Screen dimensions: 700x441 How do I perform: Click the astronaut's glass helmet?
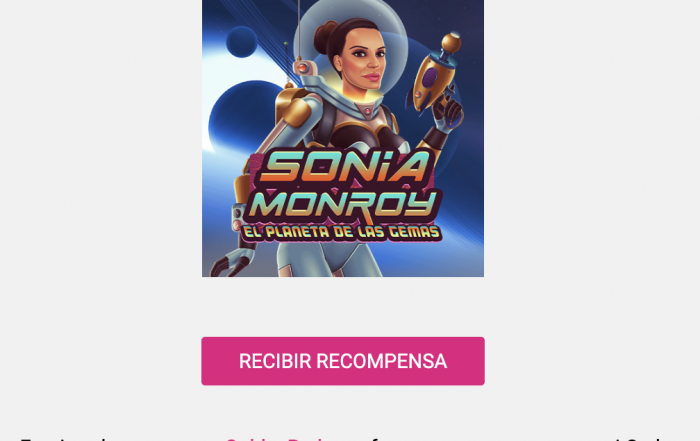click(350, 47)
